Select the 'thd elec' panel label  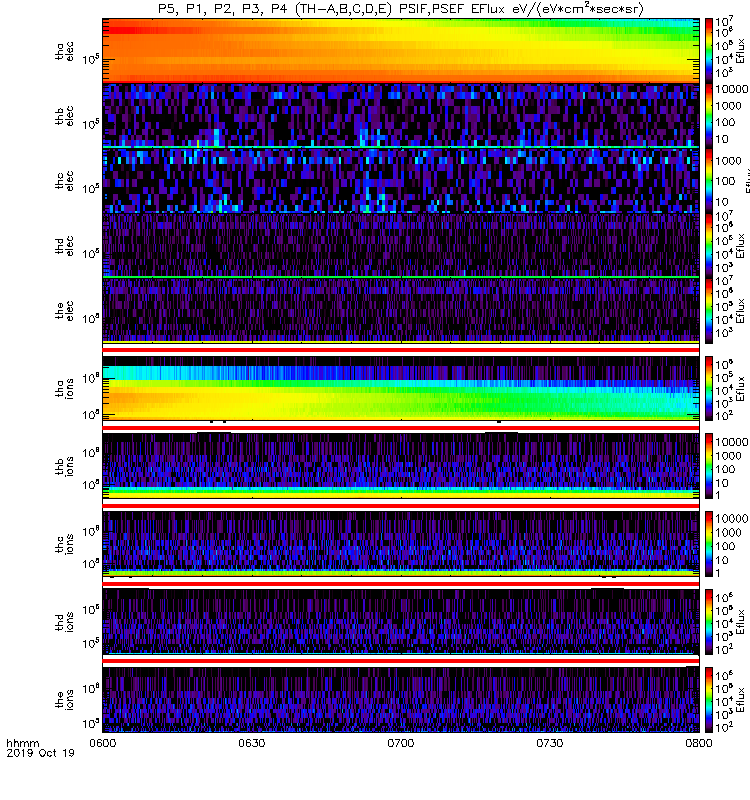point(65,245)
